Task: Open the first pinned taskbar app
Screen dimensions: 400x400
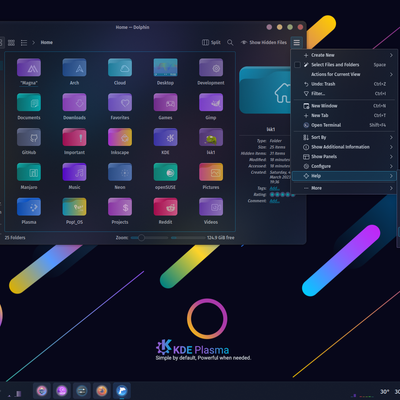Action: coord(42,390)
